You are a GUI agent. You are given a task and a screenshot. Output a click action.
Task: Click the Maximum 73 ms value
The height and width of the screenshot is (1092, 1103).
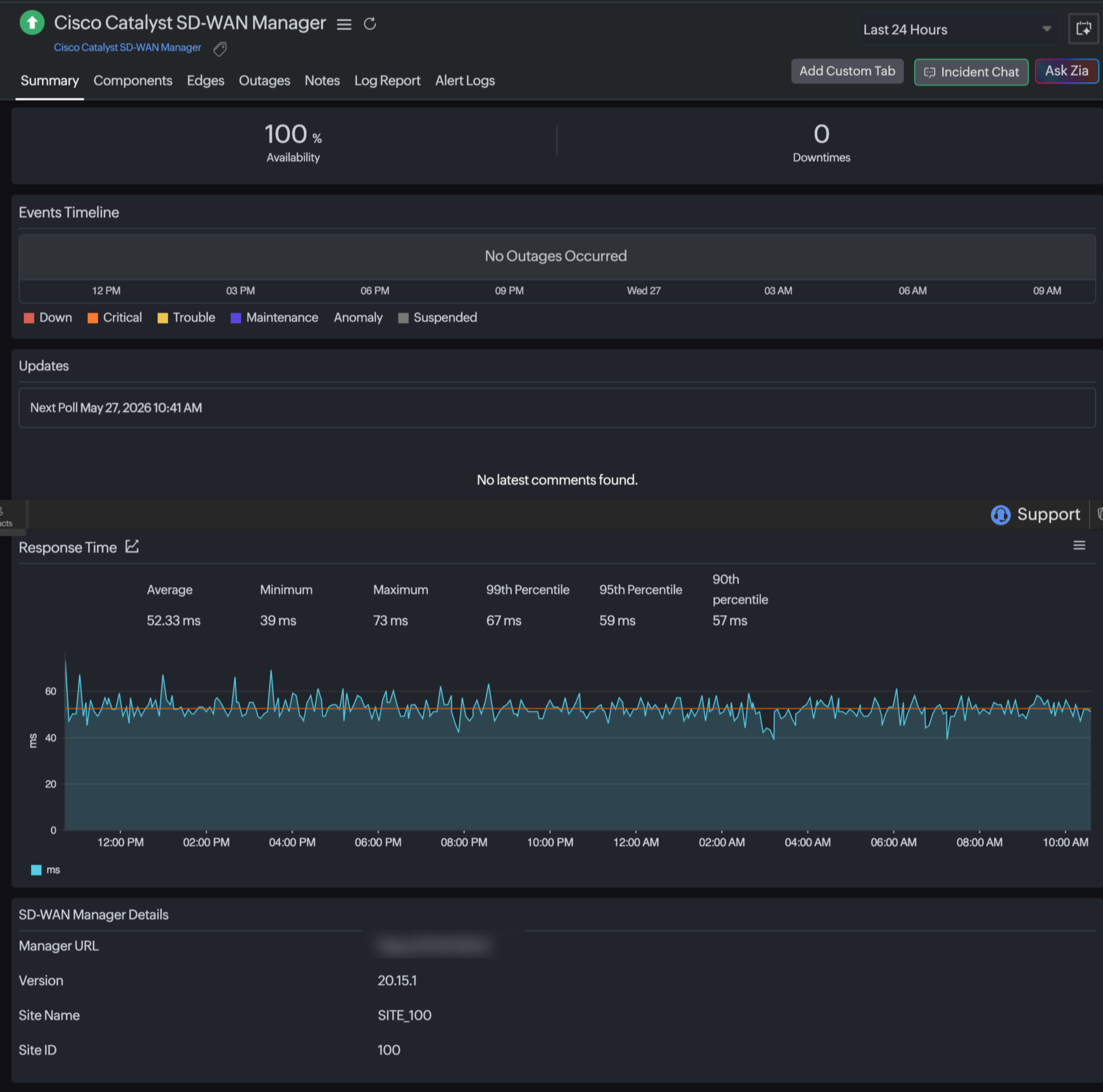pyautogui.click(x=390, y=621)
